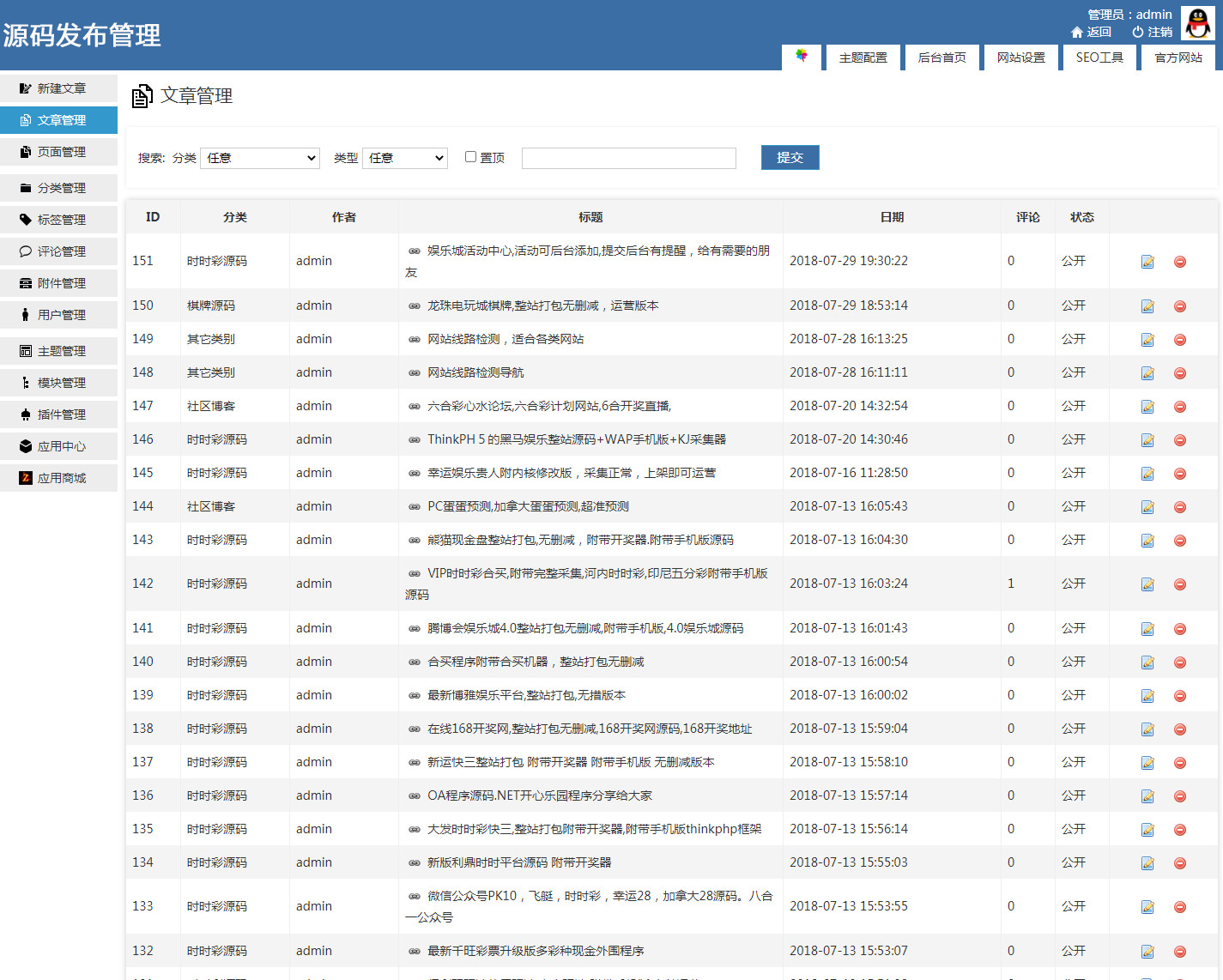Open SEO工具 tab
Screen dimensions: 1223x980
[1099, 57]
